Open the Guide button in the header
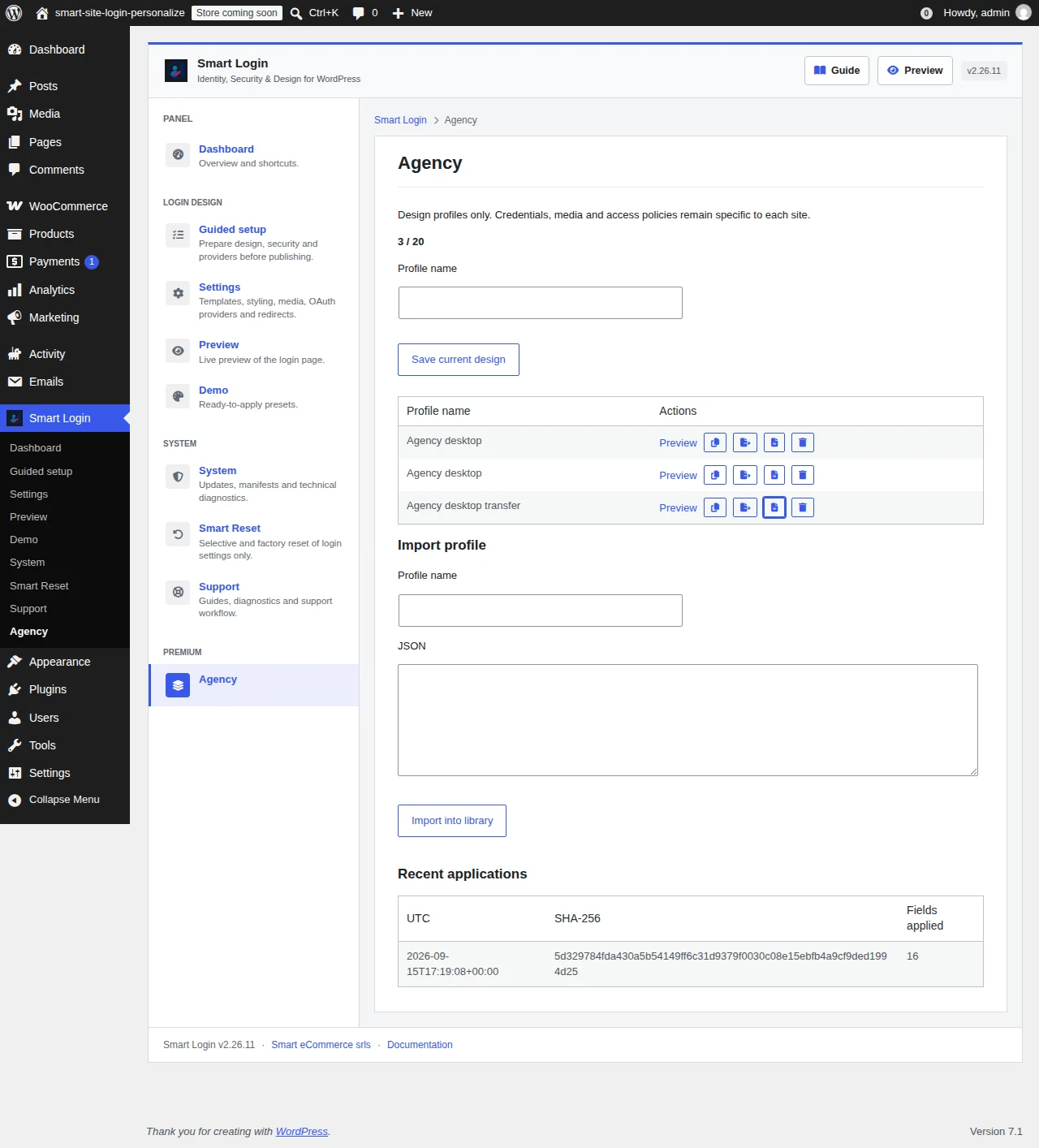The width and height of the screenshot is (1039, 1148). [x=837, y=71]
